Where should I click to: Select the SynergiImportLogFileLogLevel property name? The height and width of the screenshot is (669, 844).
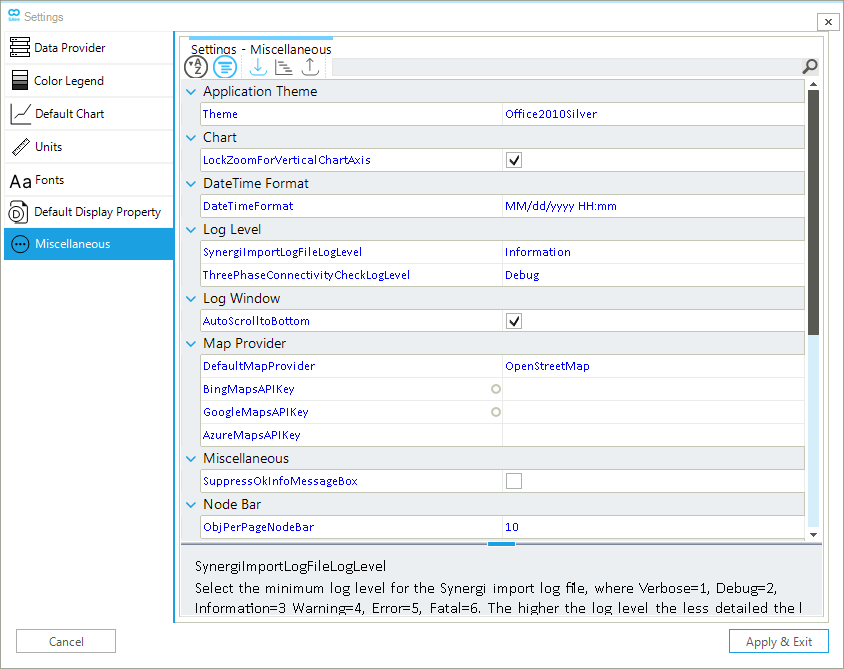282,252
